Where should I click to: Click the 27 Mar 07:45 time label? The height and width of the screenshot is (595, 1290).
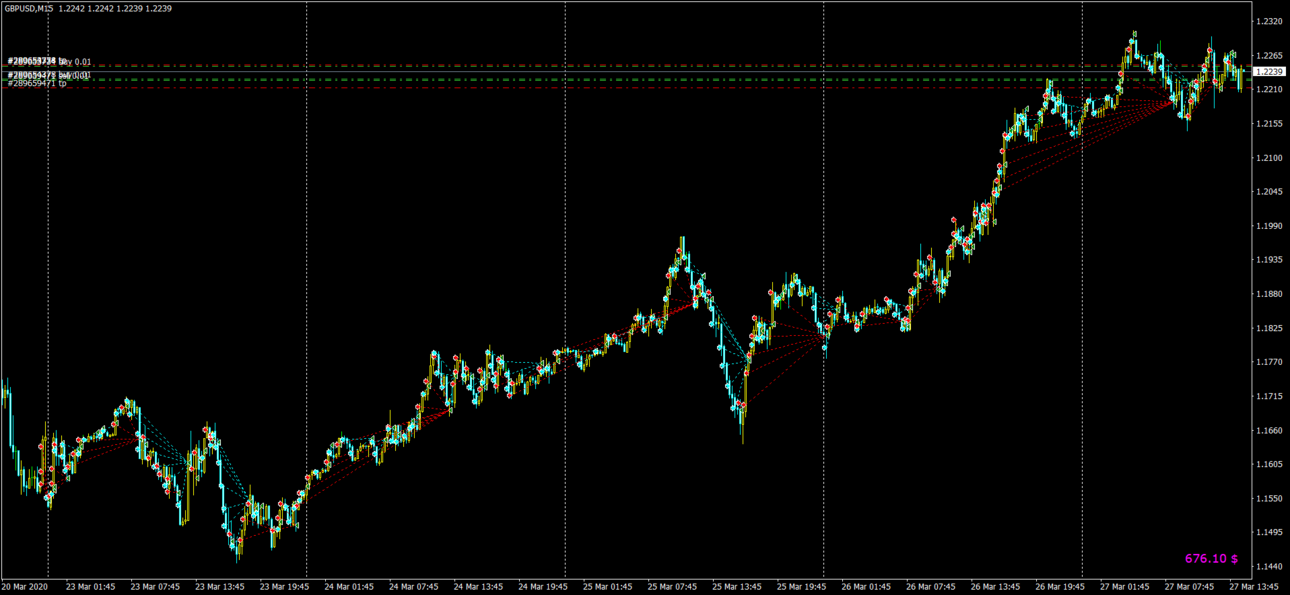1191,587
